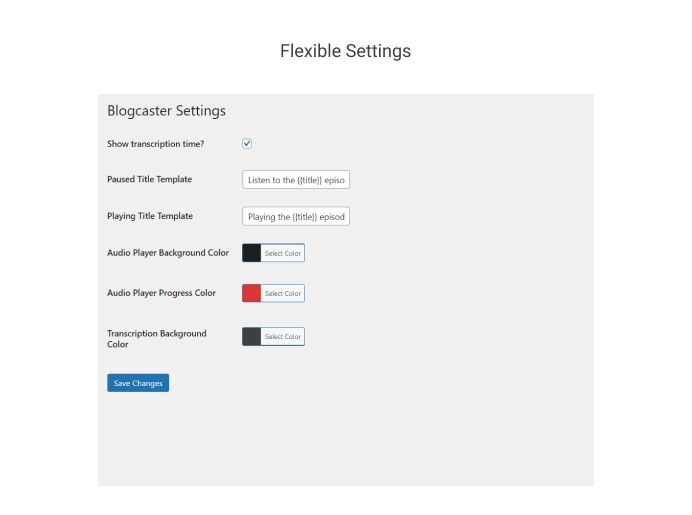Click the Flexible Settings page title
Image resolution: width=692 pixels, height=515 pixels.
(345, 51)
